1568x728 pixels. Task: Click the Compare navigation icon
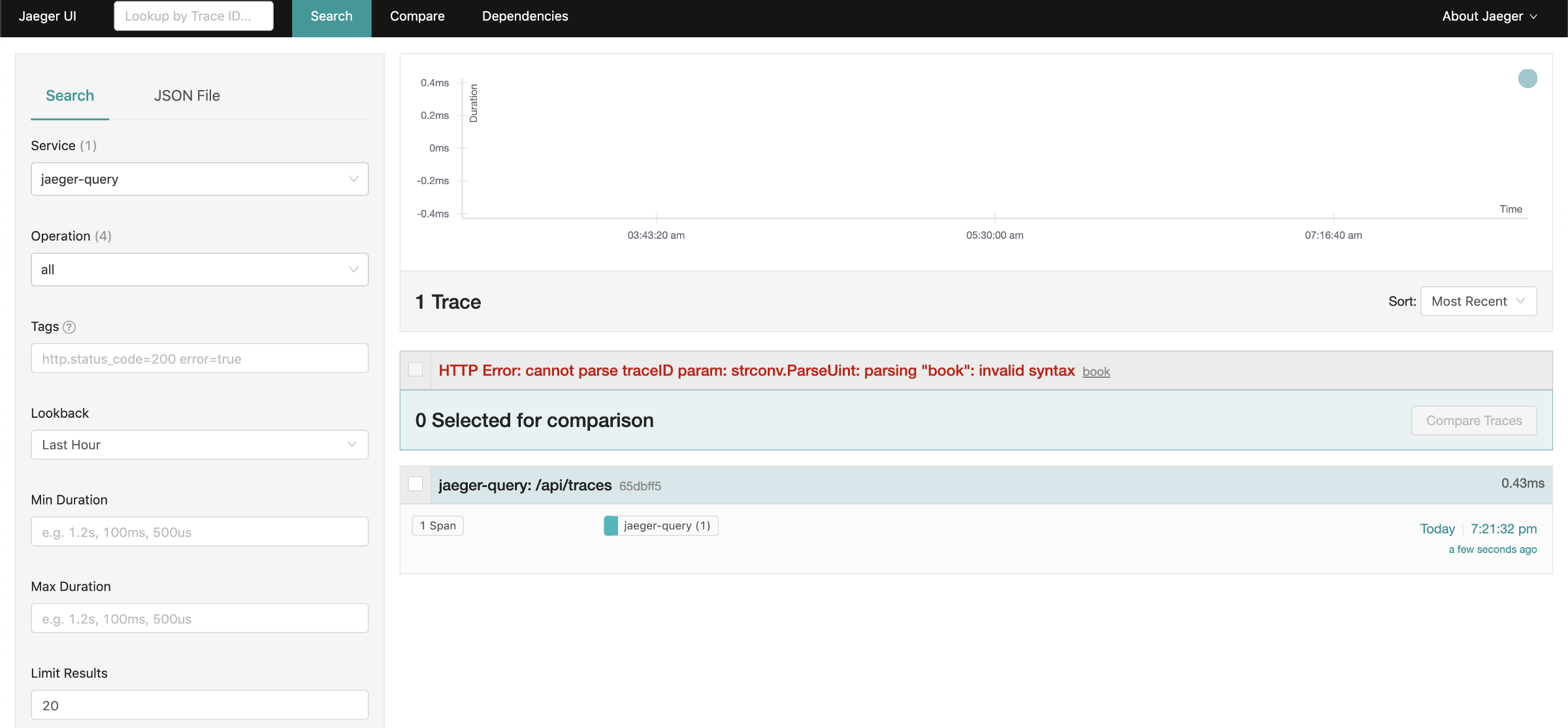(x=417, y=15)
